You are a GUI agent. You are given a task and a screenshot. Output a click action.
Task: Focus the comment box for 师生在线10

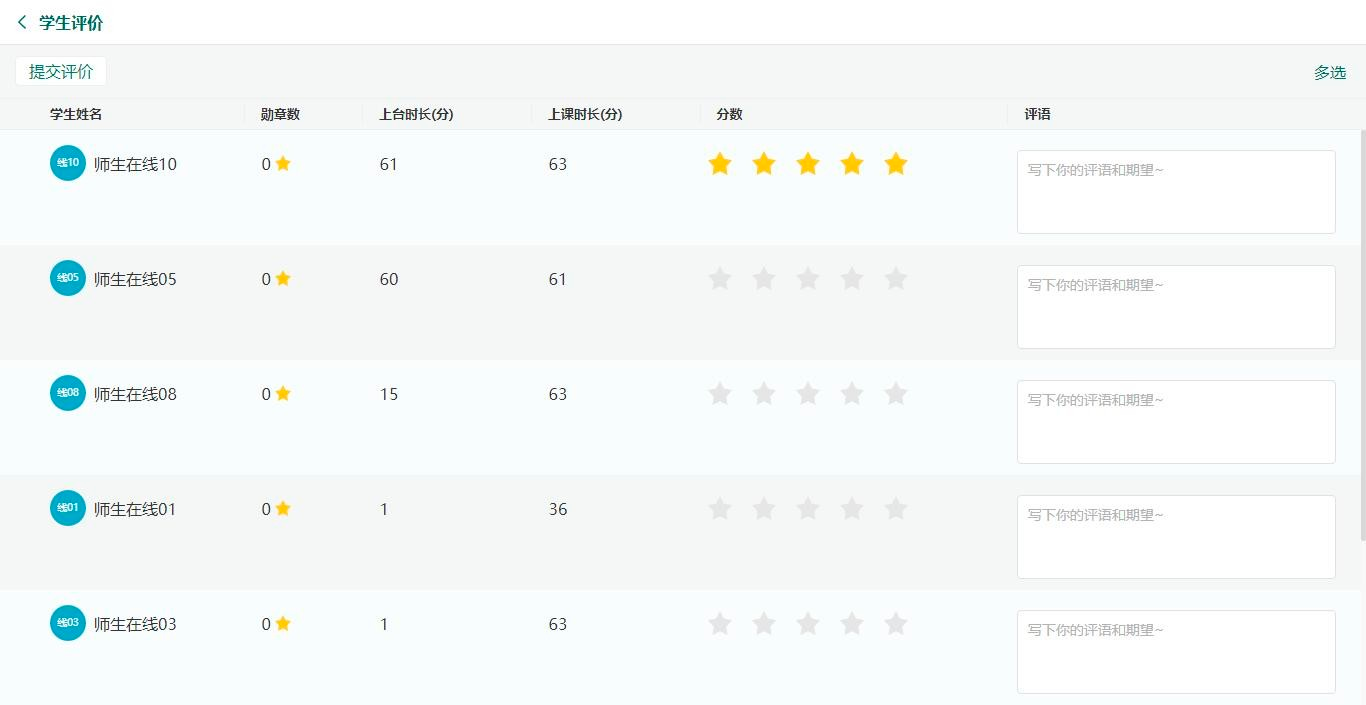click(x=1176, y=192)
